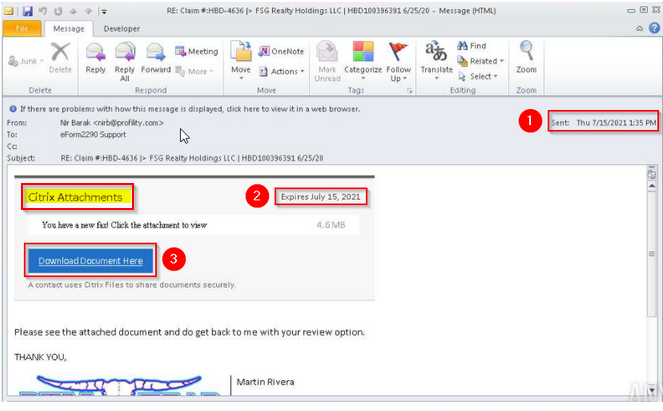Click the Meeting reply icon
This screenshot has width=663, height=411.
point(197,51)
